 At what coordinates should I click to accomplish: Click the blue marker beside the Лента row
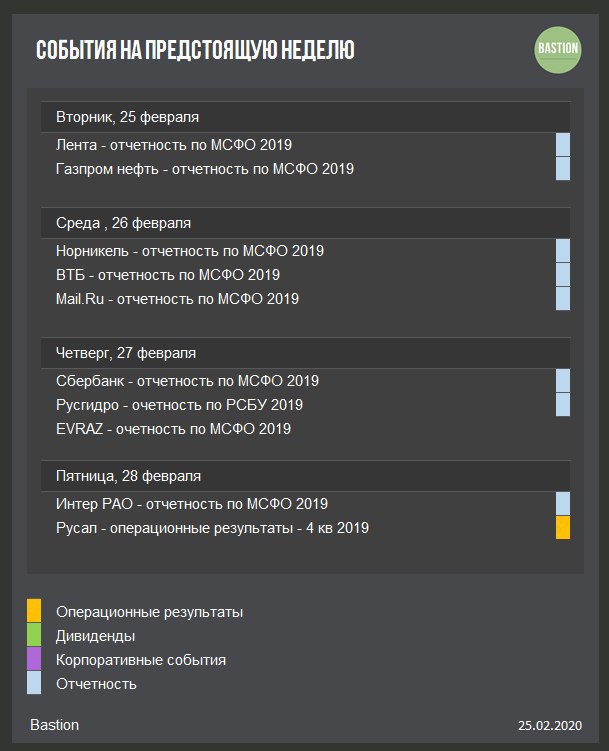tap(562, 145)
